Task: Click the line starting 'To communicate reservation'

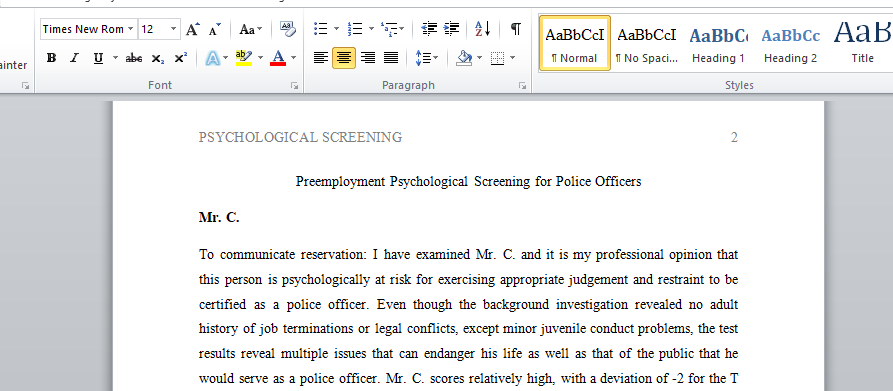Action: tap(468, 254)
